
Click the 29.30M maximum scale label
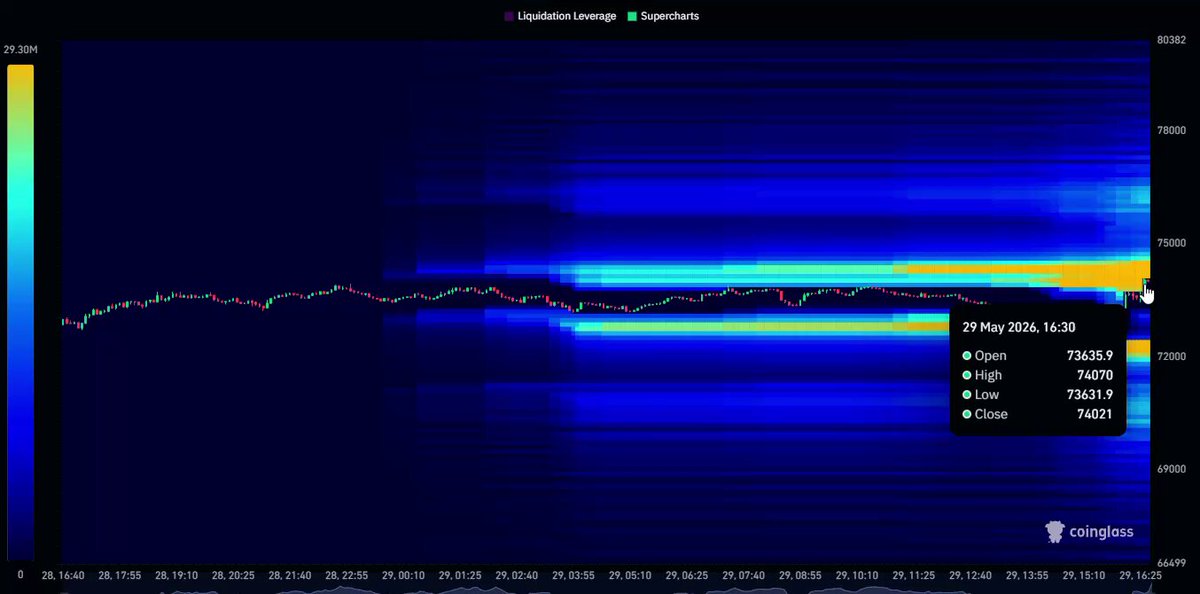[x=20, y=49]
